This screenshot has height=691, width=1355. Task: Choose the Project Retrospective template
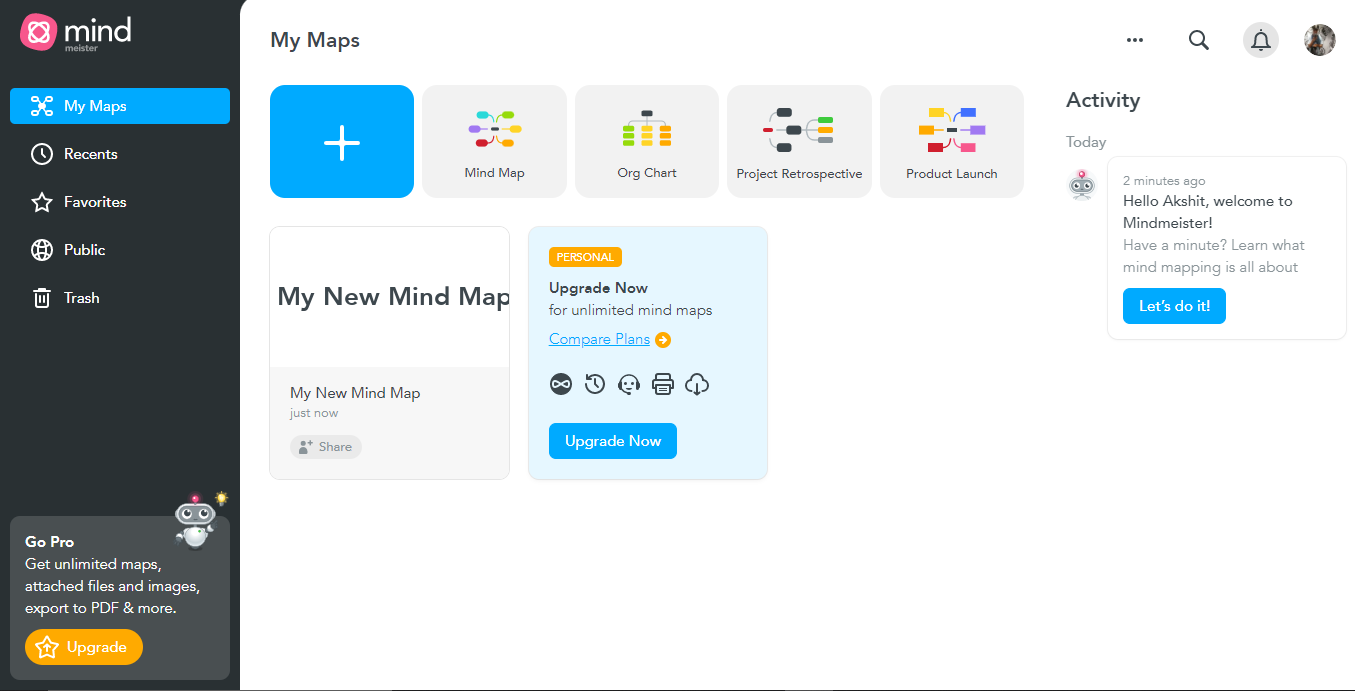click(799, 142)
